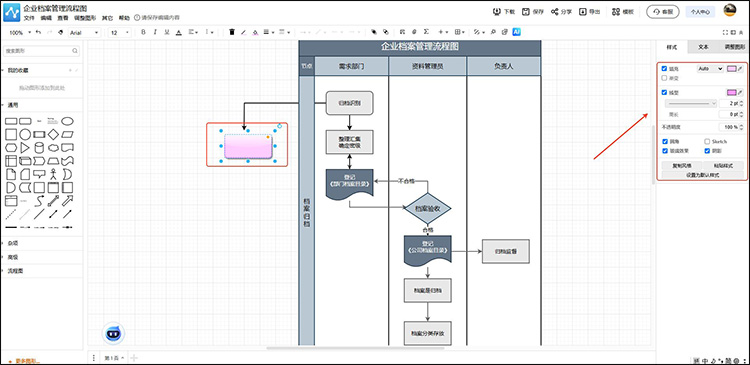Click the download icon in header

pos(497,11)
